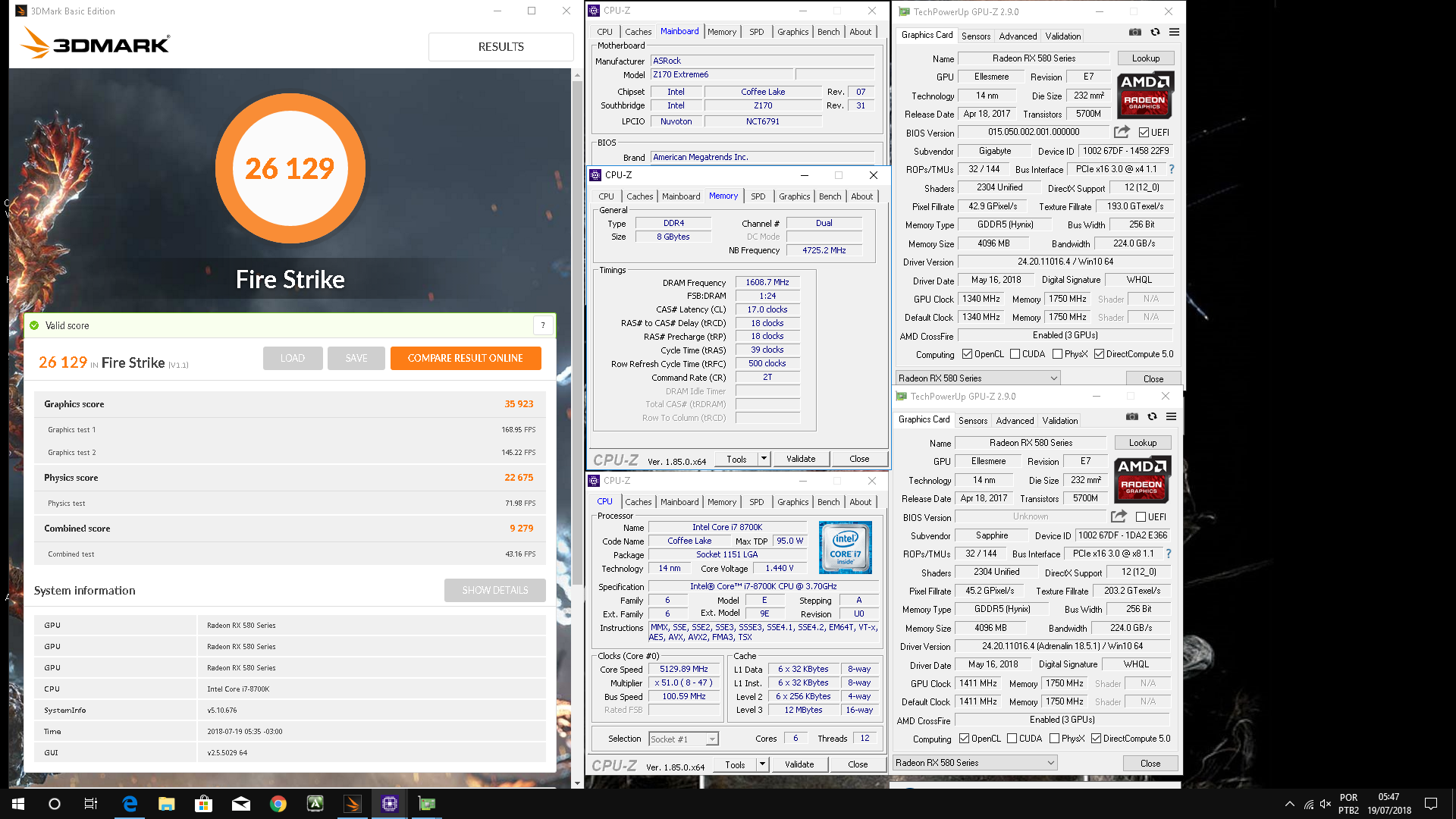Launch Microsoft Edge from taskbar
Viewport: 1456px width, 819px height.
pyautogui.click(x=130, y=804)
